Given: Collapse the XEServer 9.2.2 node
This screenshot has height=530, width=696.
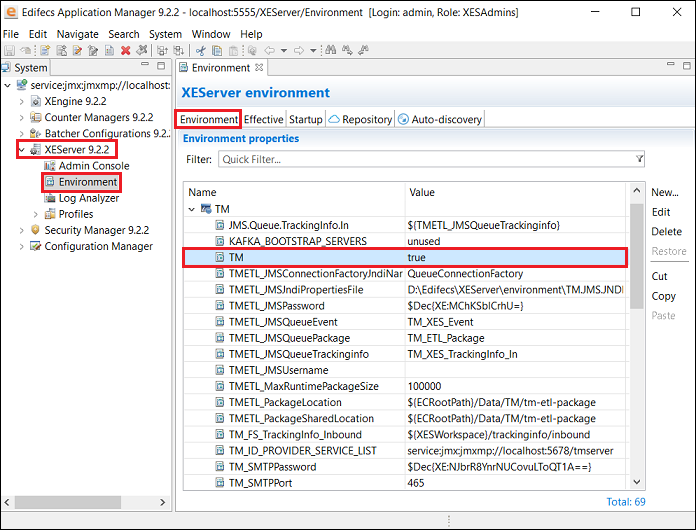Looking at the screenshot, I should click(22, 150).
